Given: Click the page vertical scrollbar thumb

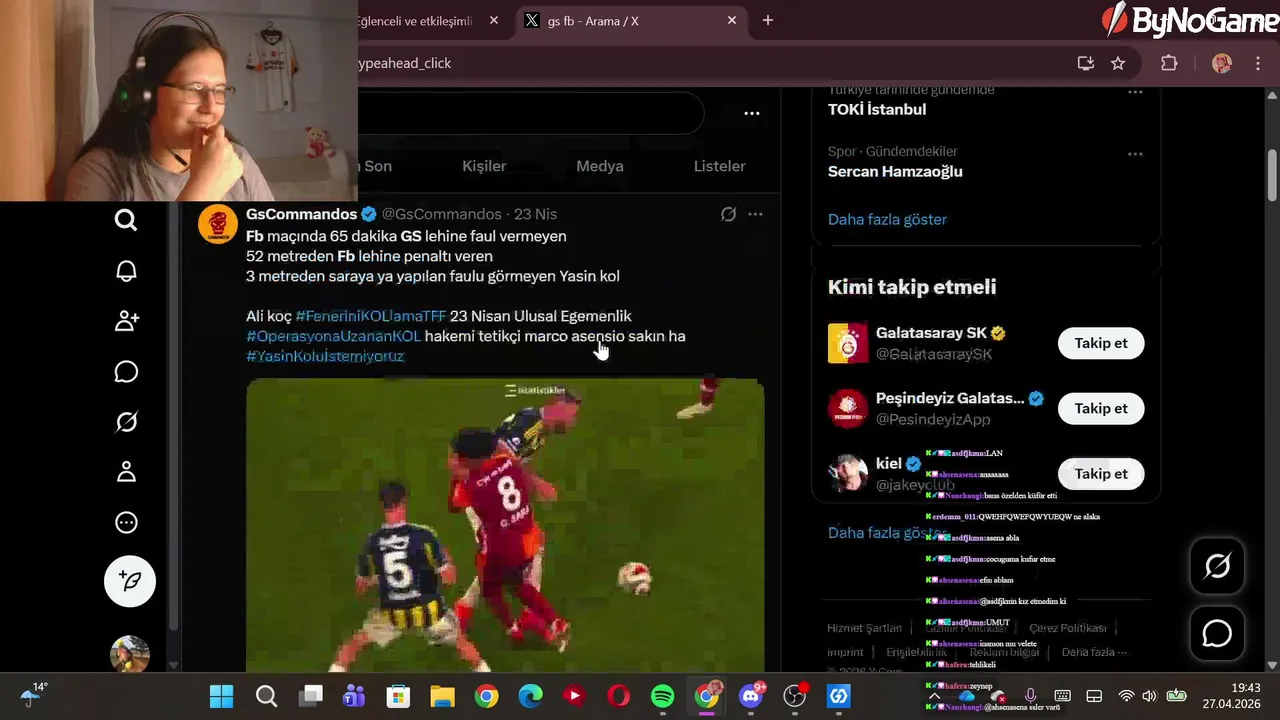Looking at the screenshot, I should click(x=1272, y=175).
